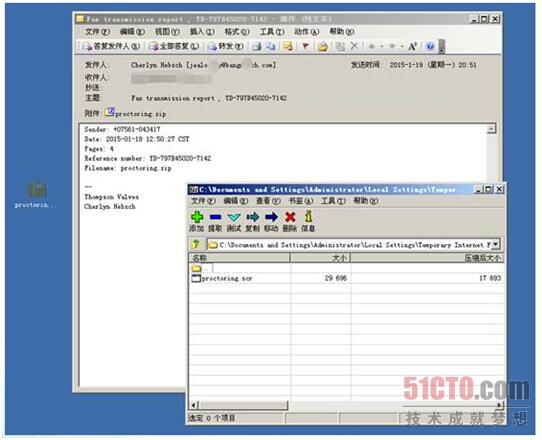Expand the 7-Zip address path dropdown

pos(496,244)
